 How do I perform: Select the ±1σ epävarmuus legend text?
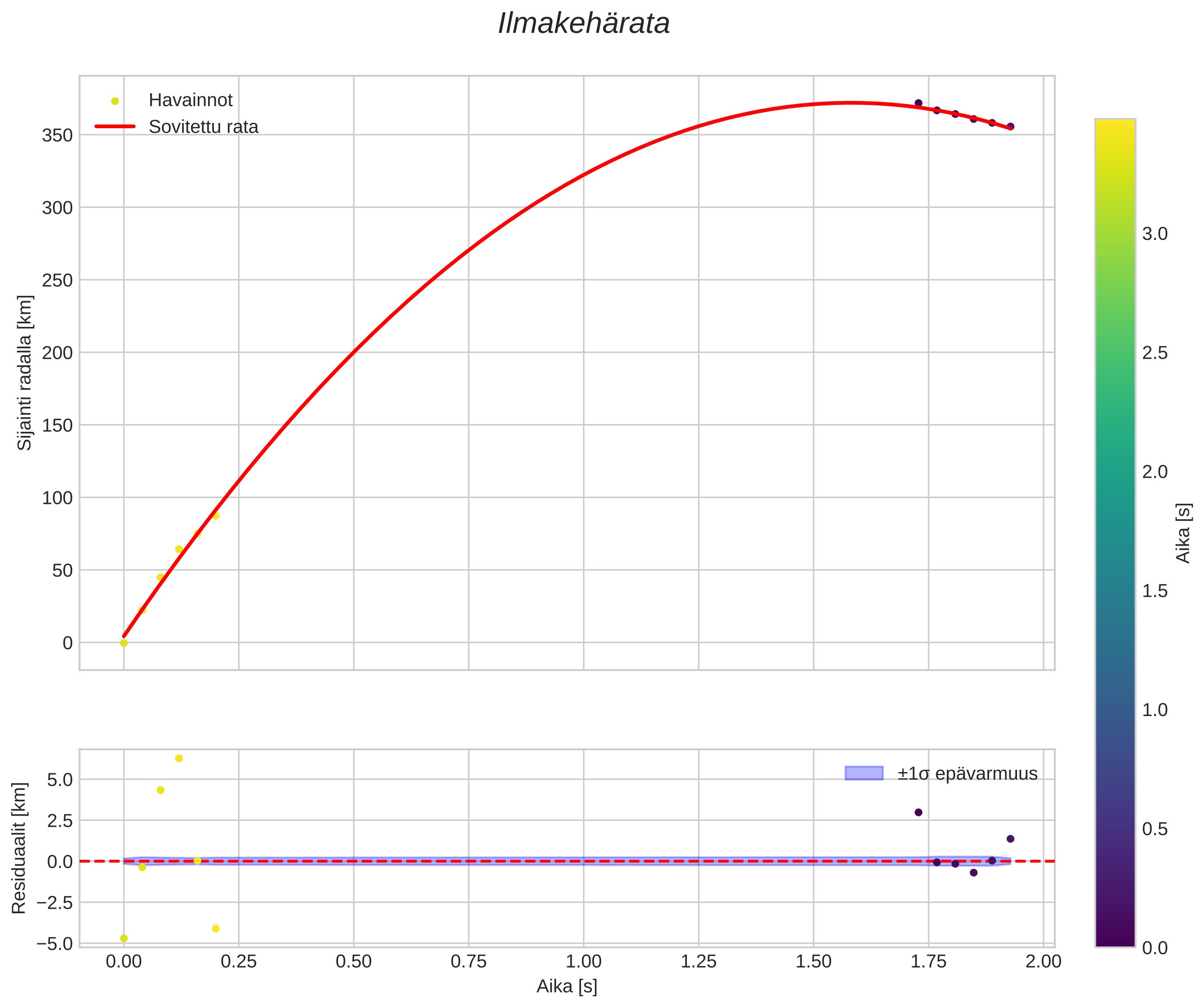point(968,774)
